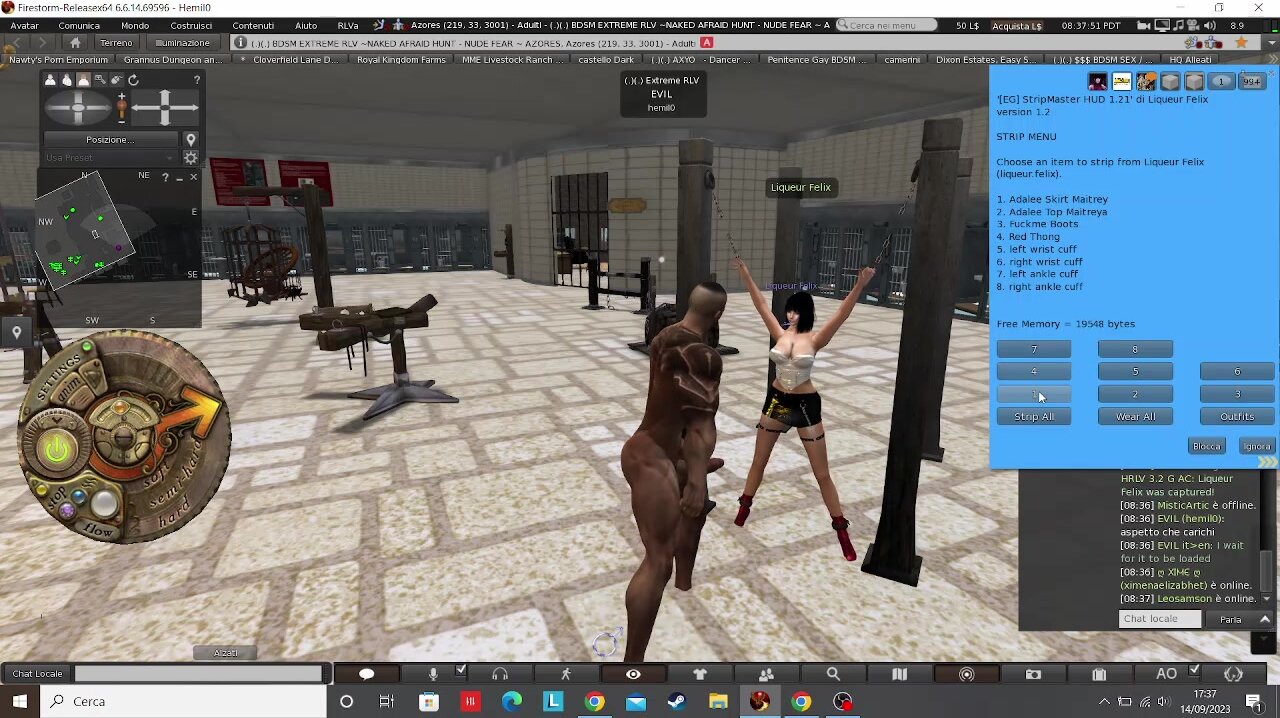
Task: Expand the Usa Preset dropdown
Action: (x=110, y=158)
